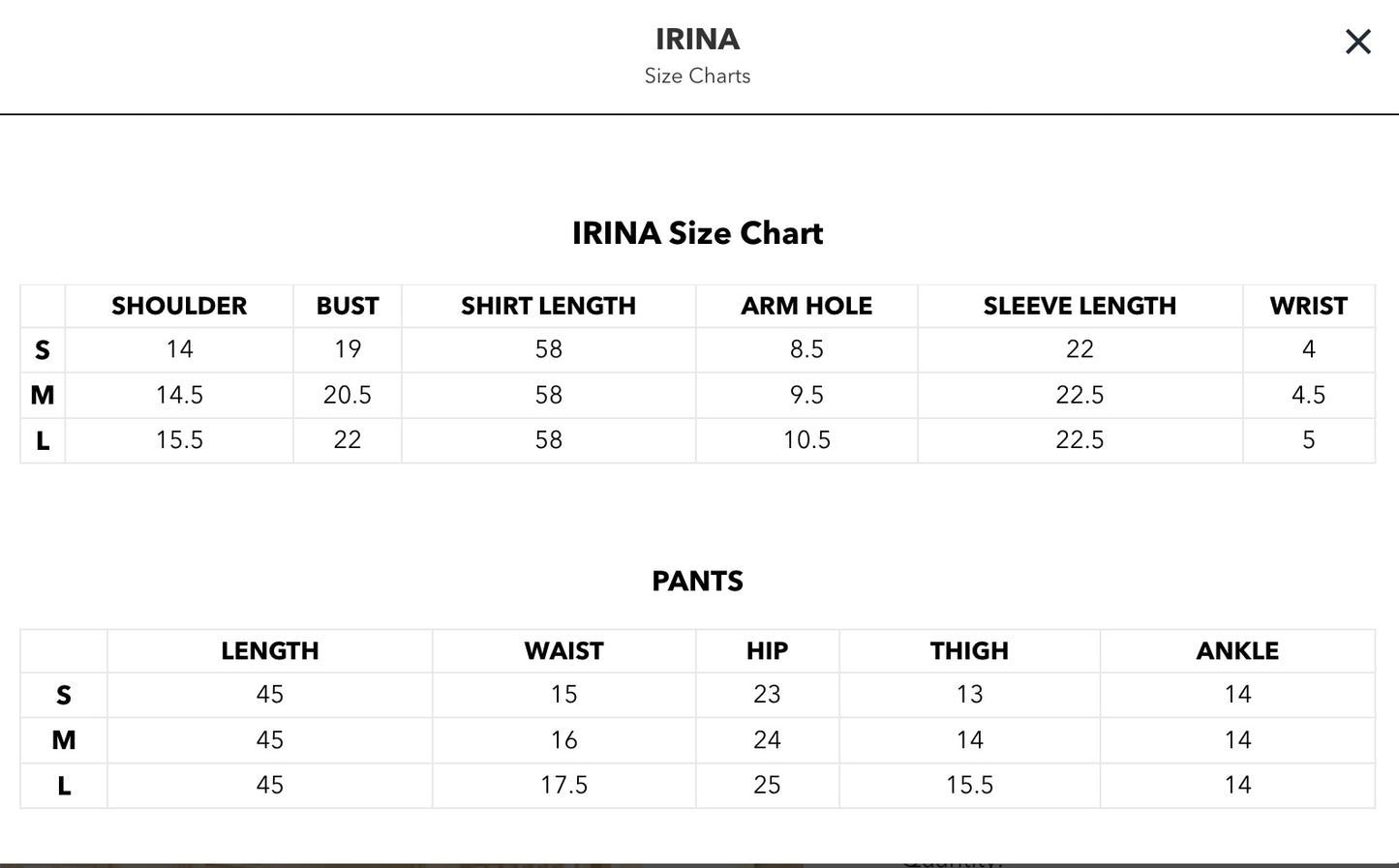Click the 9.5 arm hole measurement
1399x868 pixels.
click(x=806, y=395)
